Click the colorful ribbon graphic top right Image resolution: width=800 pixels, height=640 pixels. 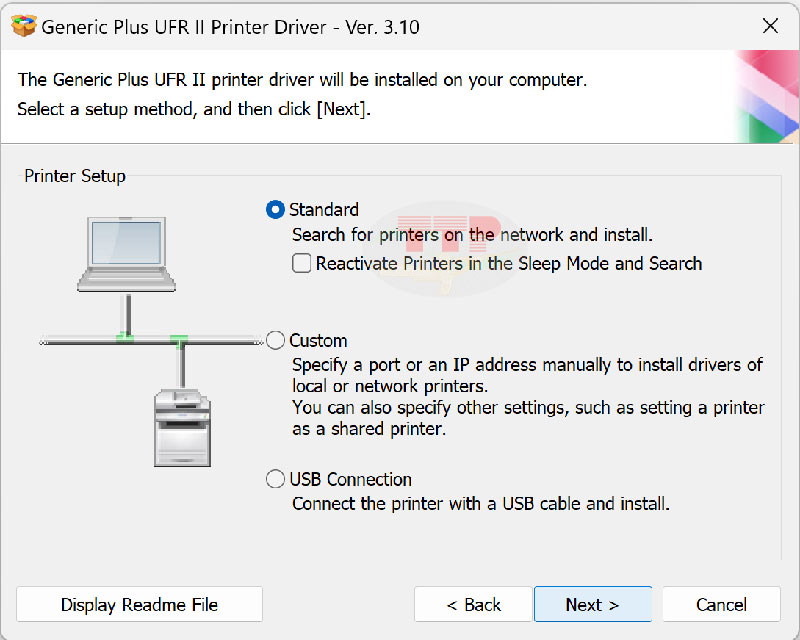point(770,97)
